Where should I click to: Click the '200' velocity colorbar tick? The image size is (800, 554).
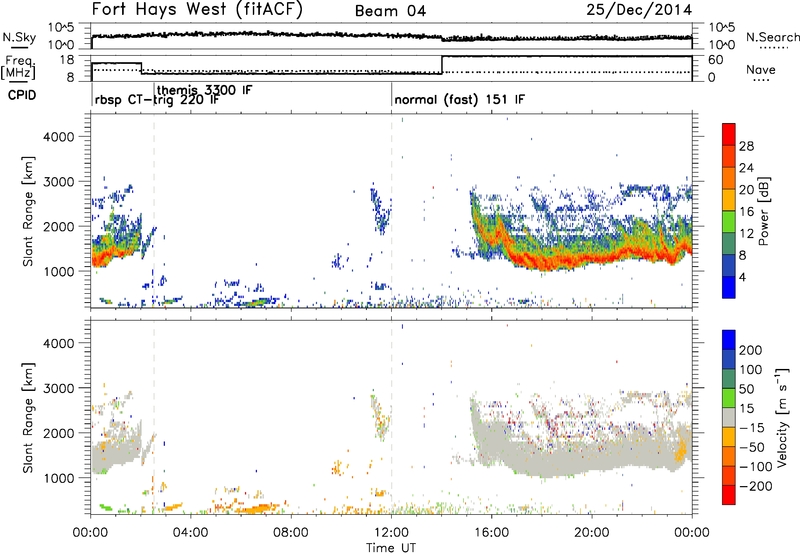751,350
